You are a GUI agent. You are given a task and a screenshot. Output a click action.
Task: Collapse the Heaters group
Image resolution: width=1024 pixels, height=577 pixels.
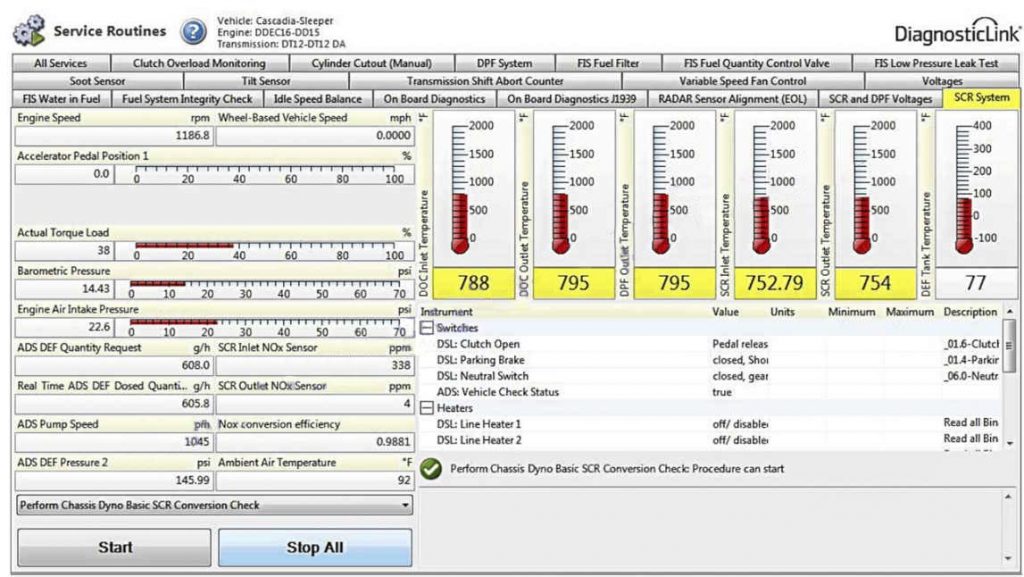(426, 407)
